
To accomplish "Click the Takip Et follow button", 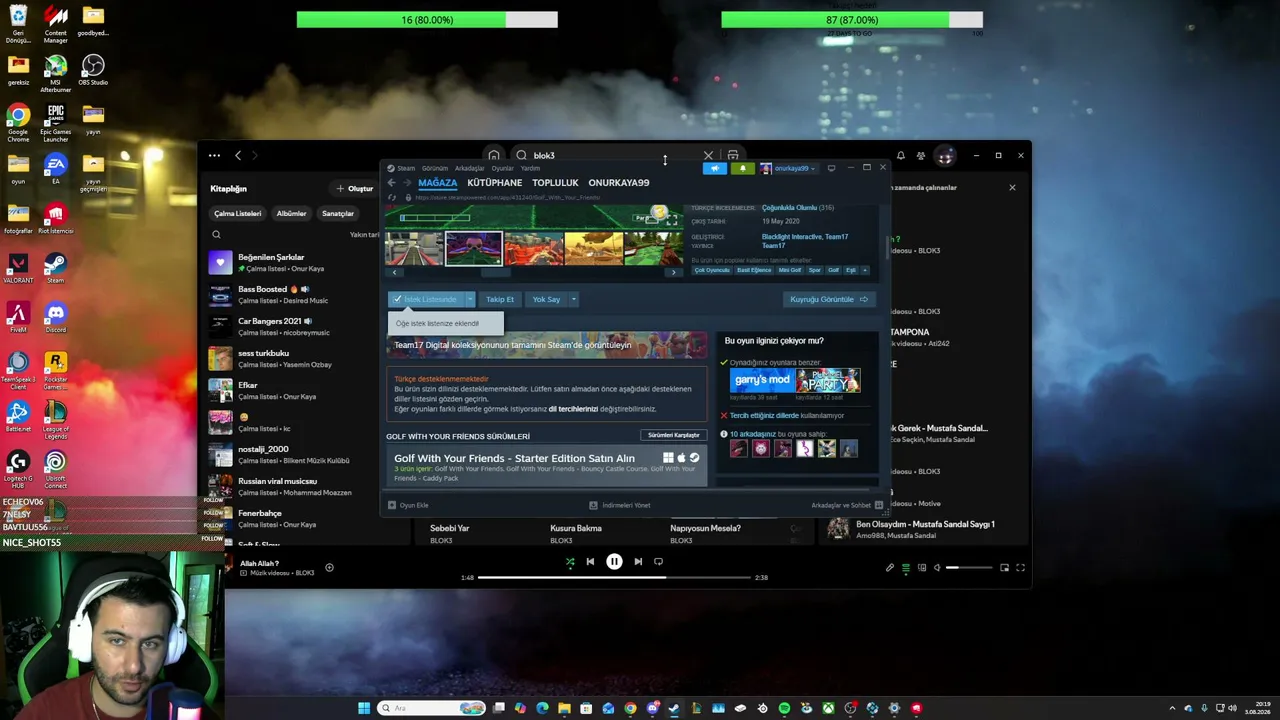I will click(500, 299).
